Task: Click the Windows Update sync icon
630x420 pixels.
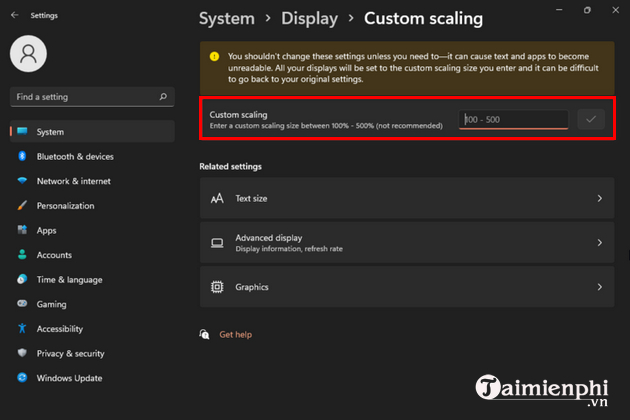Action: tap(22, 377)
